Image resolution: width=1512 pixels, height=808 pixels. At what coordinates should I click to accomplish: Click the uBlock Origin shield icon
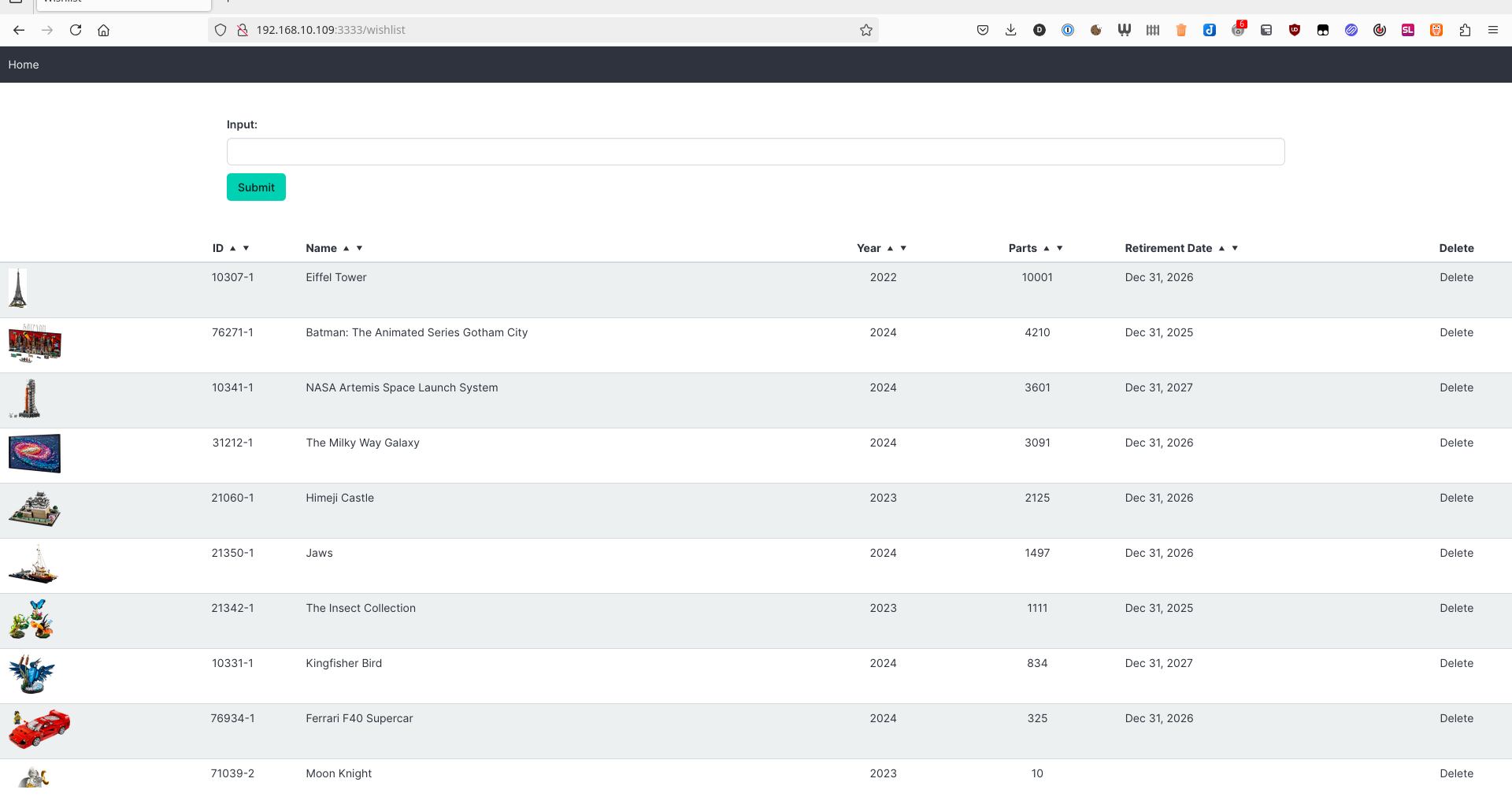pos(1295,30)
